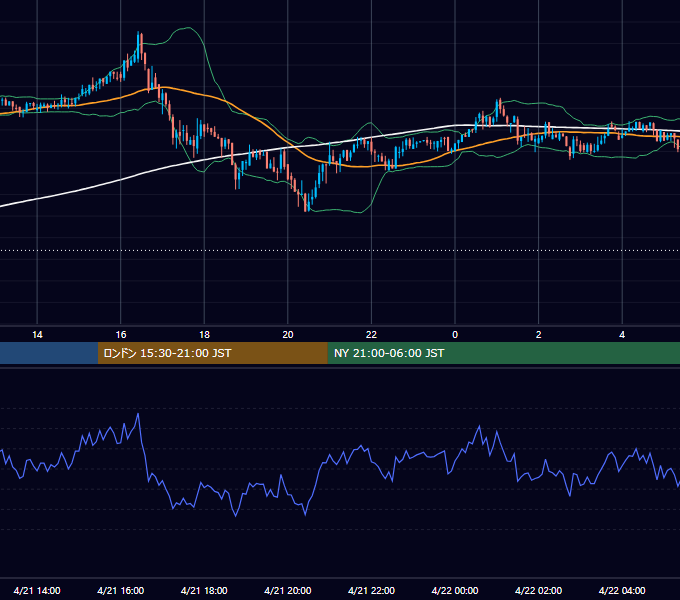
Task: Click the oscillator line peak near 16:00
Action: pos(138,414)
